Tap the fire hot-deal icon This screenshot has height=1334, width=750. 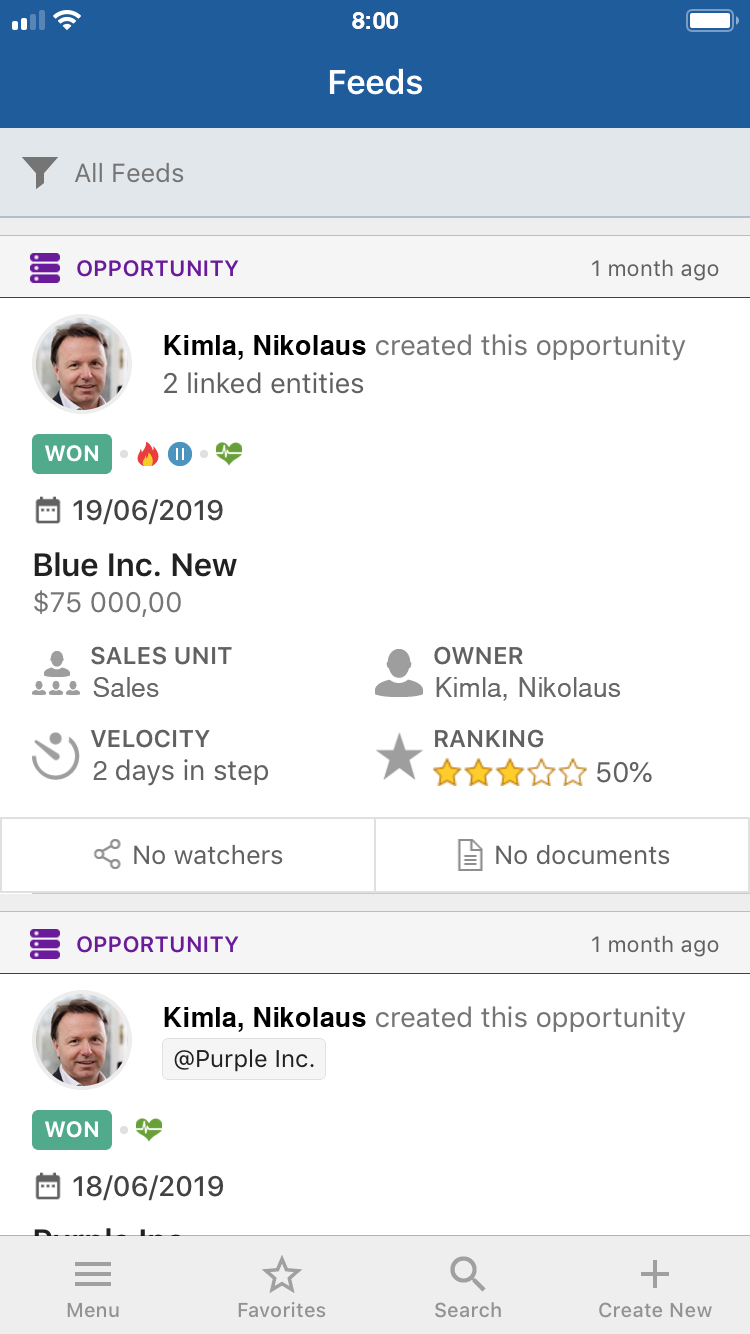148,455
